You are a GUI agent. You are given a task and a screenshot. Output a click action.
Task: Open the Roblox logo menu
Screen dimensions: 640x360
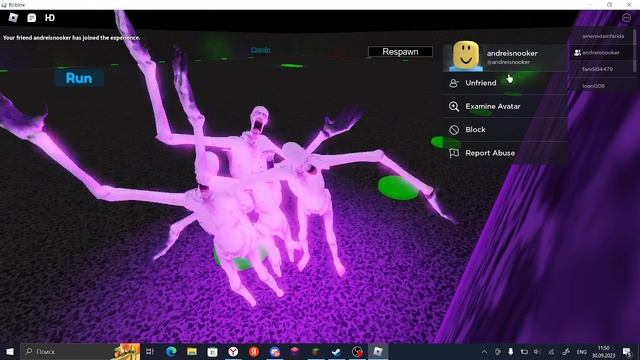click(x=13, y=18)
